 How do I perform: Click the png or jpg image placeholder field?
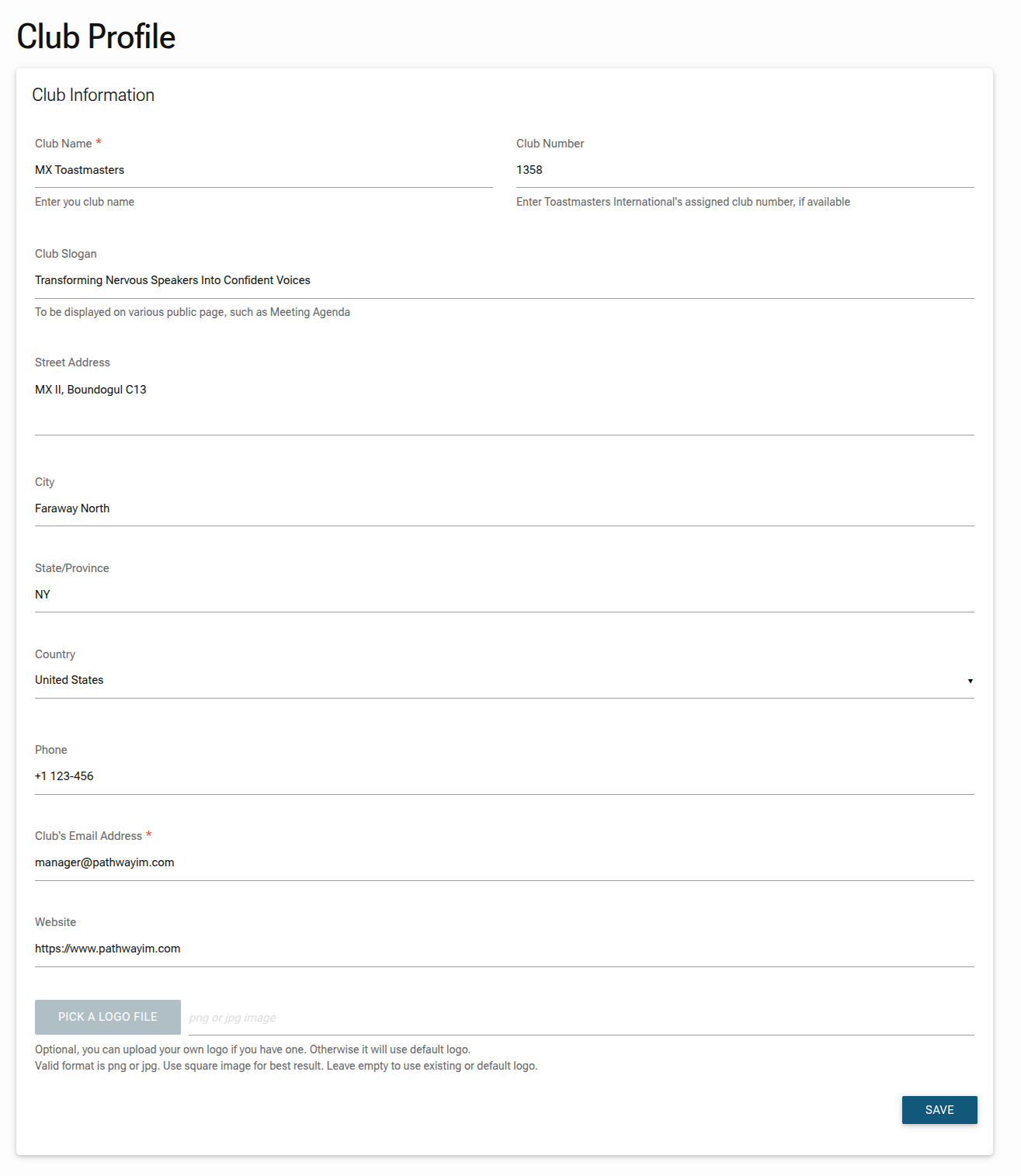[581, 1018]
